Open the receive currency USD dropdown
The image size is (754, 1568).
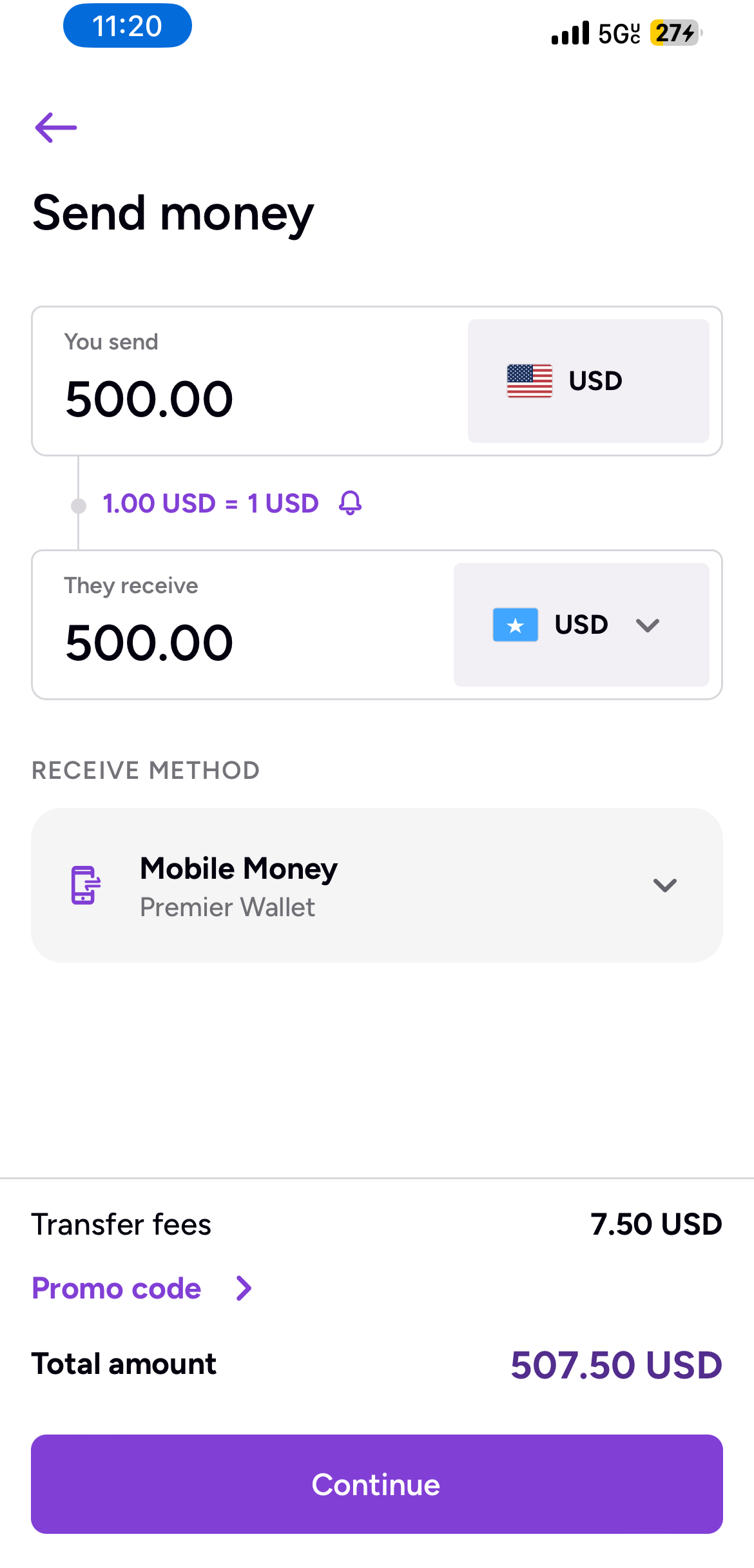click(x=581, y=625)
